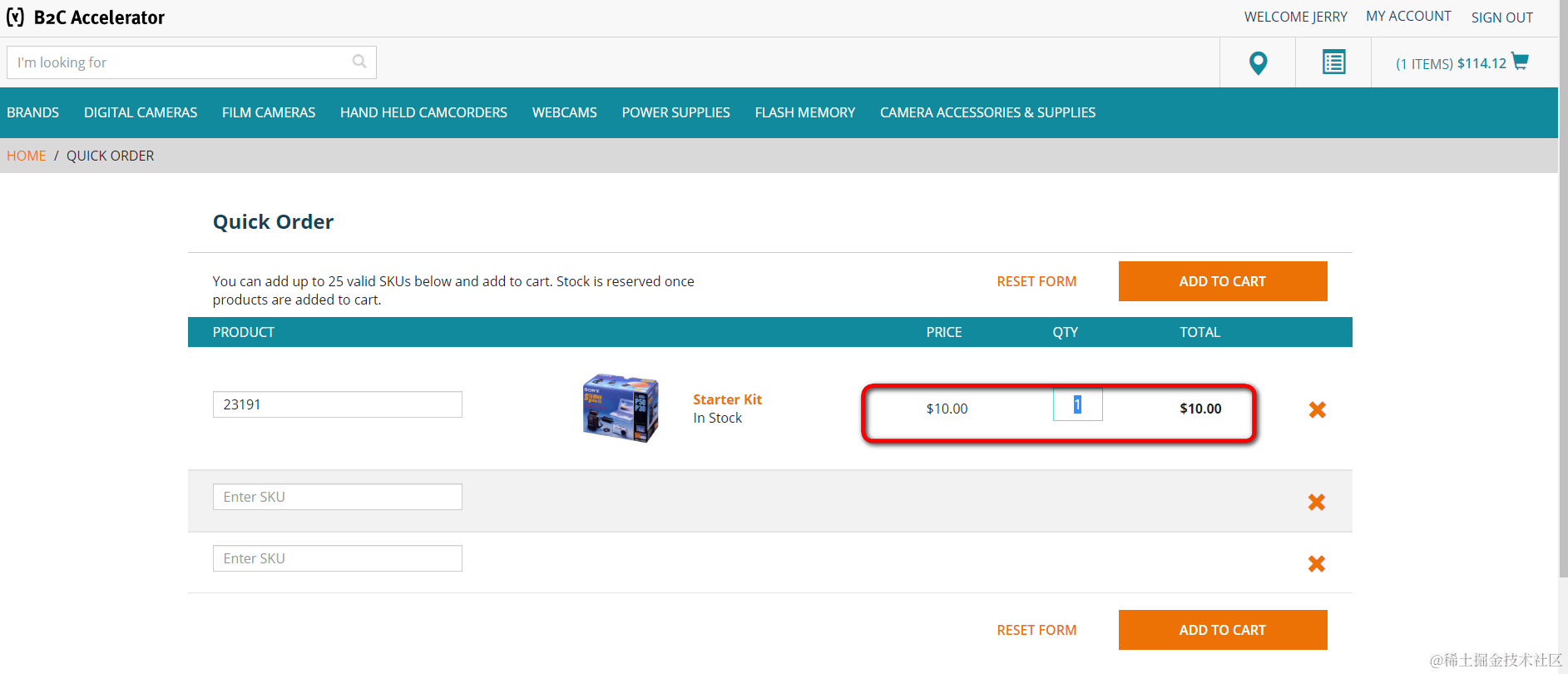The image size is (1568, 674).
Task: Click the B2C Accelerator logo
Action: [86, 17]
